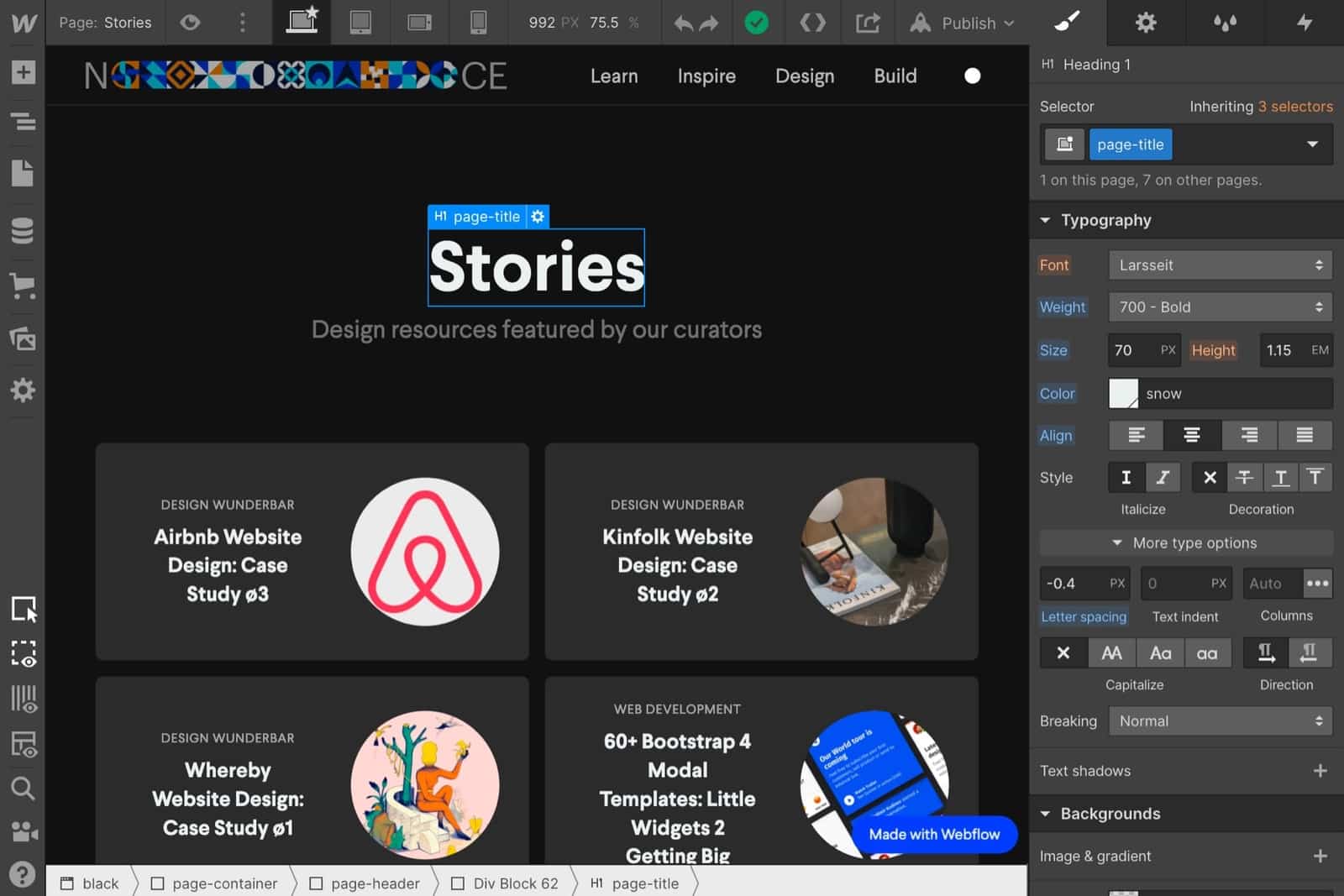Toggle preview mode eye icon
Viewport: 1344px width, 896px height.
pos(191,23)
